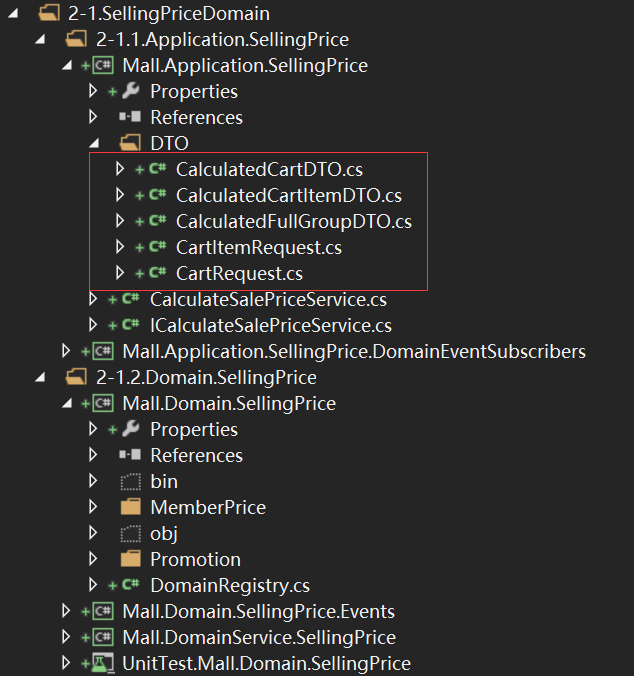
Task: Expand UnitTest.Mall.Domain.SellingPrice project arrow
Action: 66,663
